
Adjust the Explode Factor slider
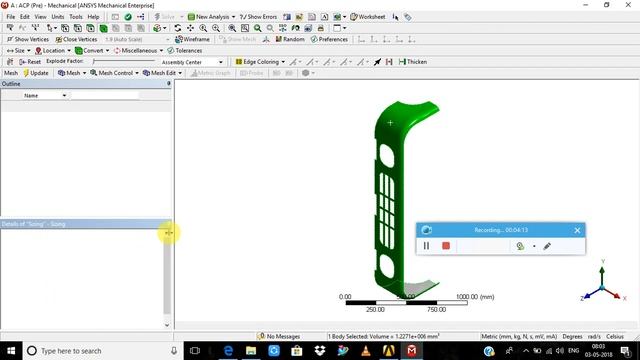click(x=124, y=61)
